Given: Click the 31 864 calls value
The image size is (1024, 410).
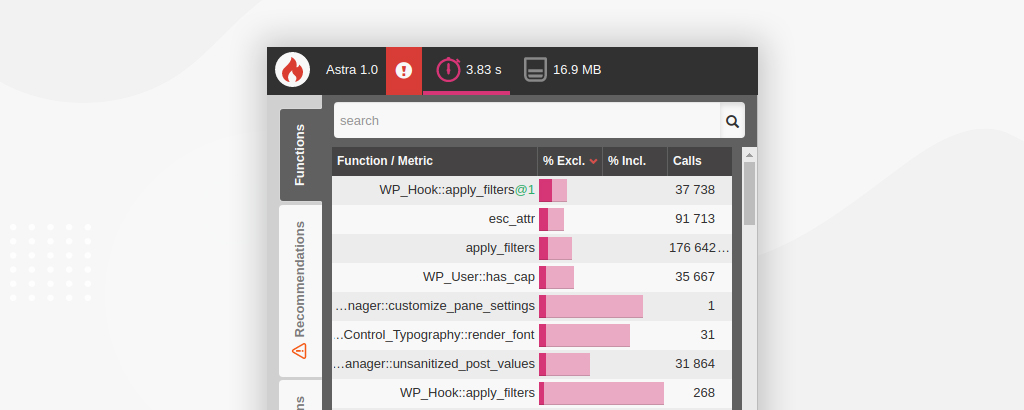Looking at the screenshot, I should coord(695,364).
